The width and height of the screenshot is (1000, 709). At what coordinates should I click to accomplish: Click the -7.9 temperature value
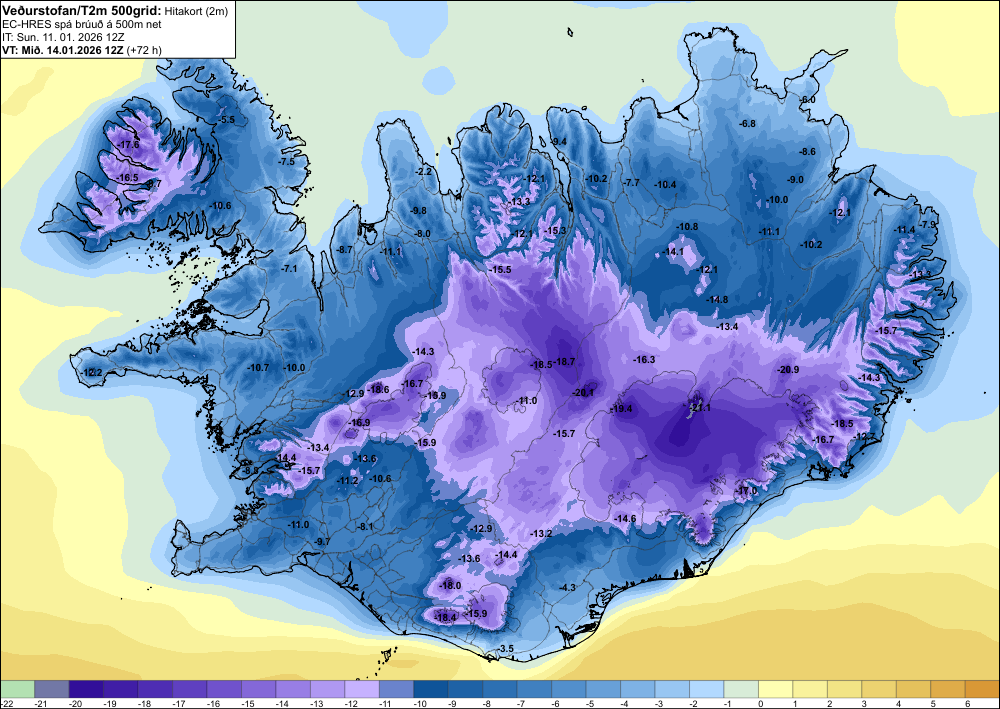[929, 224]
